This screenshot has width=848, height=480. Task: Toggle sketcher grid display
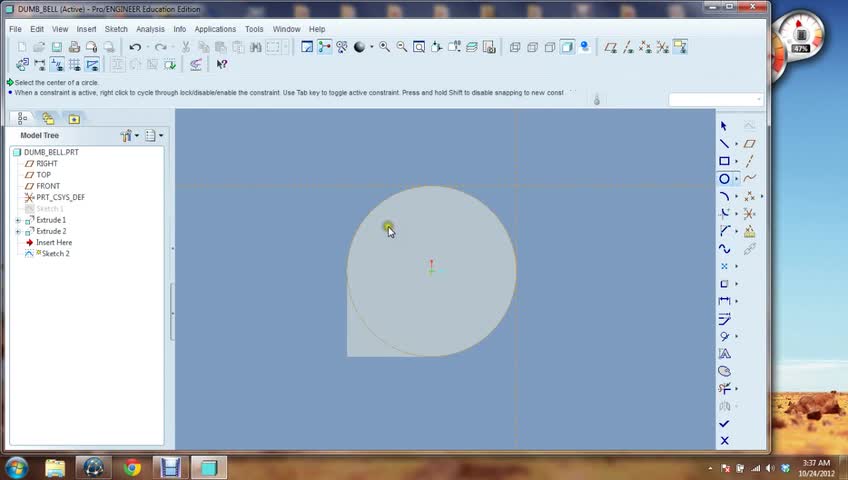click(74, 65)
